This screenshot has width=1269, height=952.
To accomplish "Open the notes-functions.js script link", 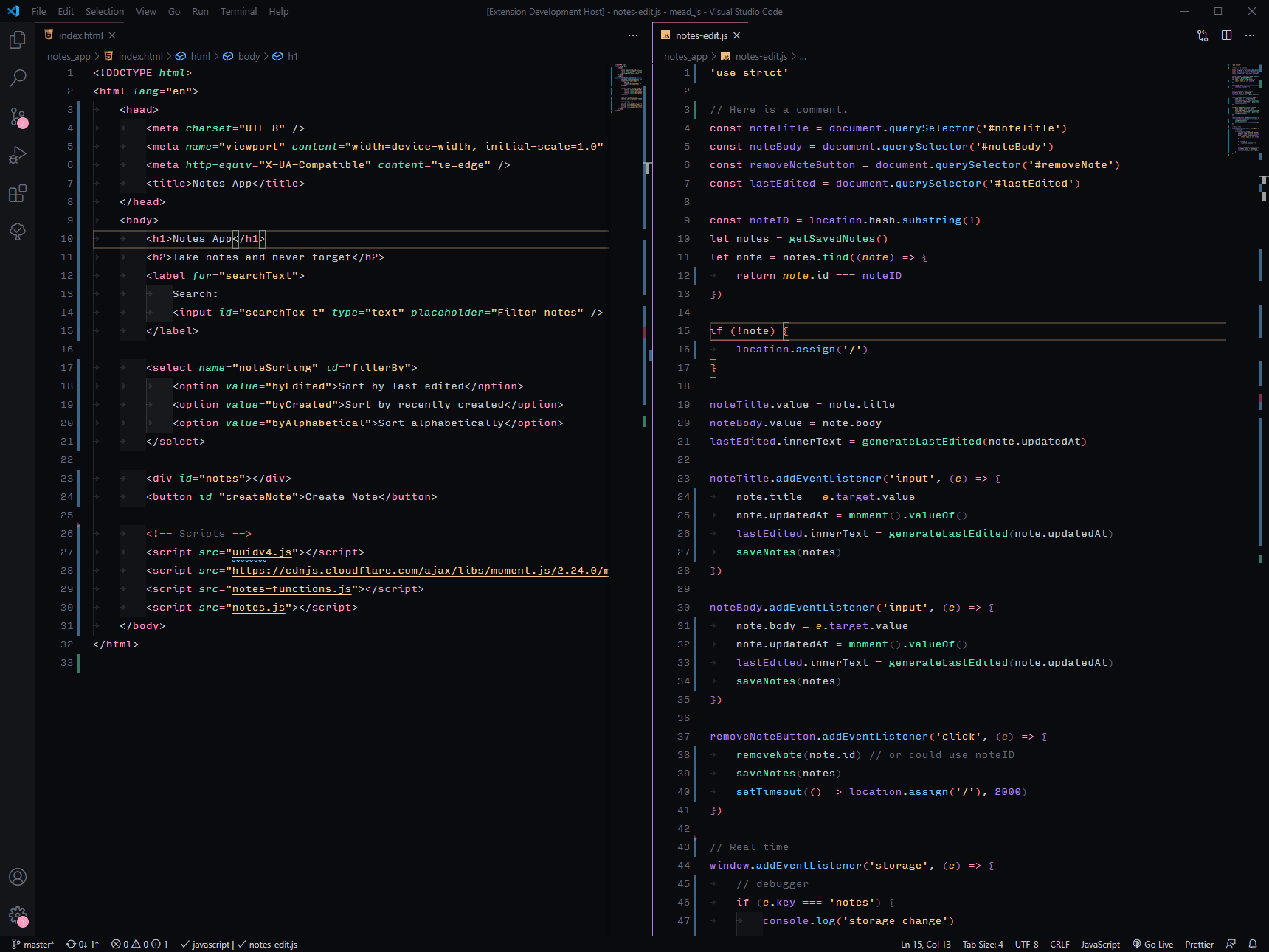I will tap(292, 588).
